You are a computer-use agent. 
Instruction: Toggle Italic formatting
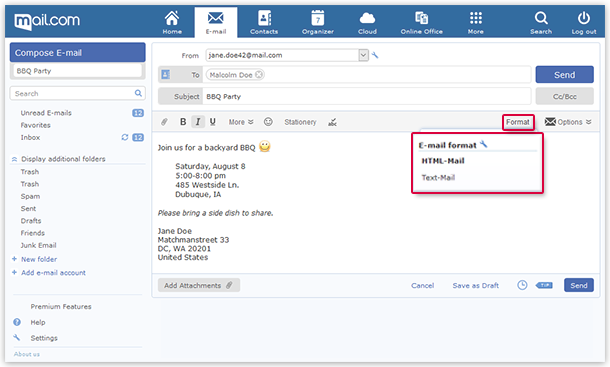198,122
